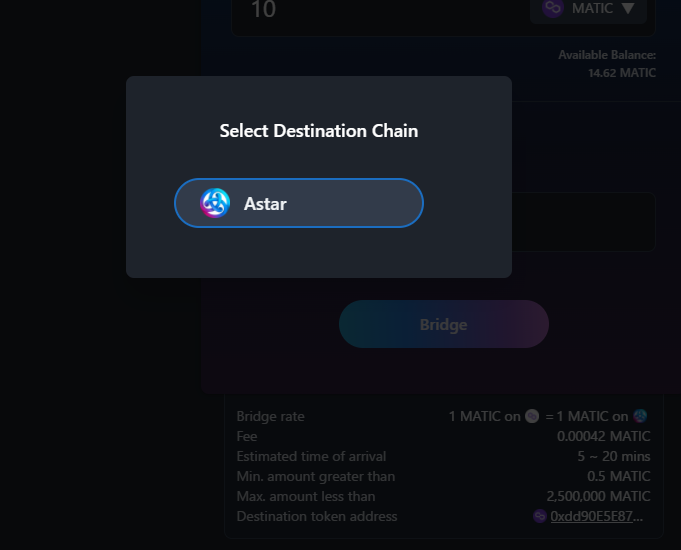The image size is (681, 550).
Task: Click the Astar chain logo icon
Action: 215,203
